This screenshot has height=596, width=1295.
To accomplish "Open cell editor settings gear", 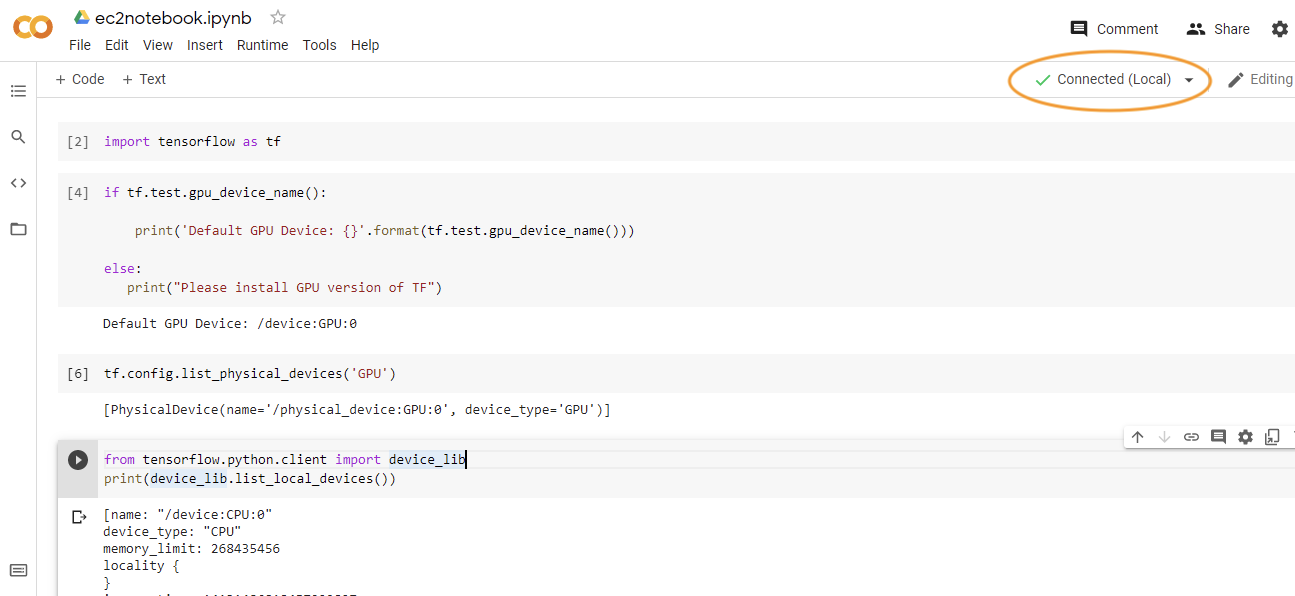I will tap(1245, 437).
